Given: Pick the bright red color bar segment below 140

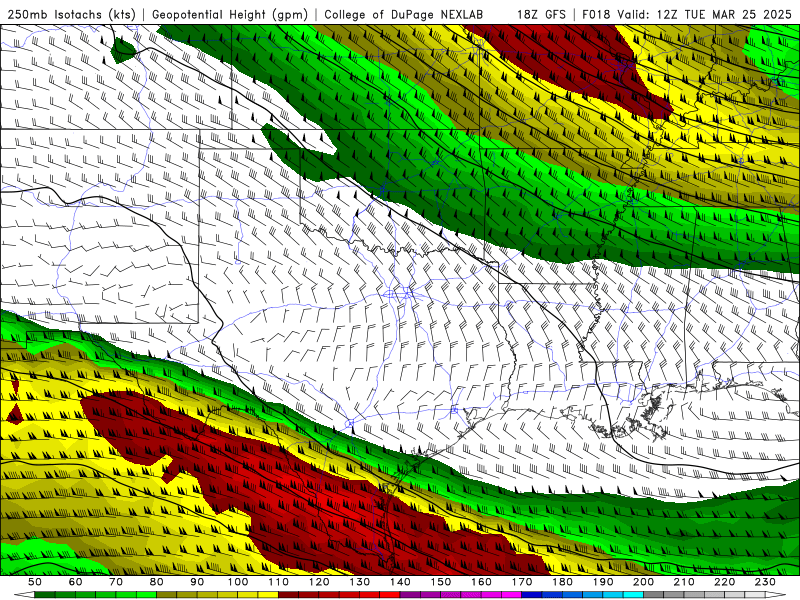Looking at the screenshot, I should click(390, 595).
